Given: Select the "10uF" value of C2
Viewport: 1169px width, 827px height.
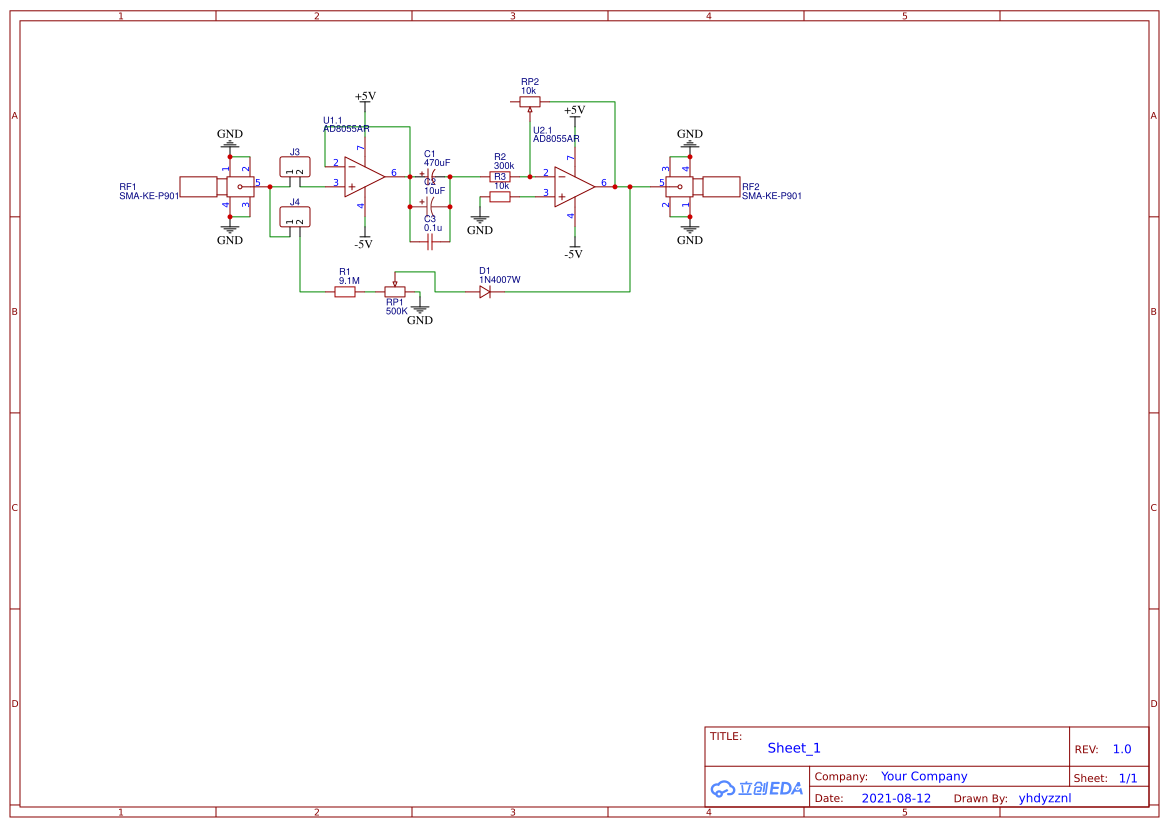Looking at the screenshot, I should click(435, 191).
